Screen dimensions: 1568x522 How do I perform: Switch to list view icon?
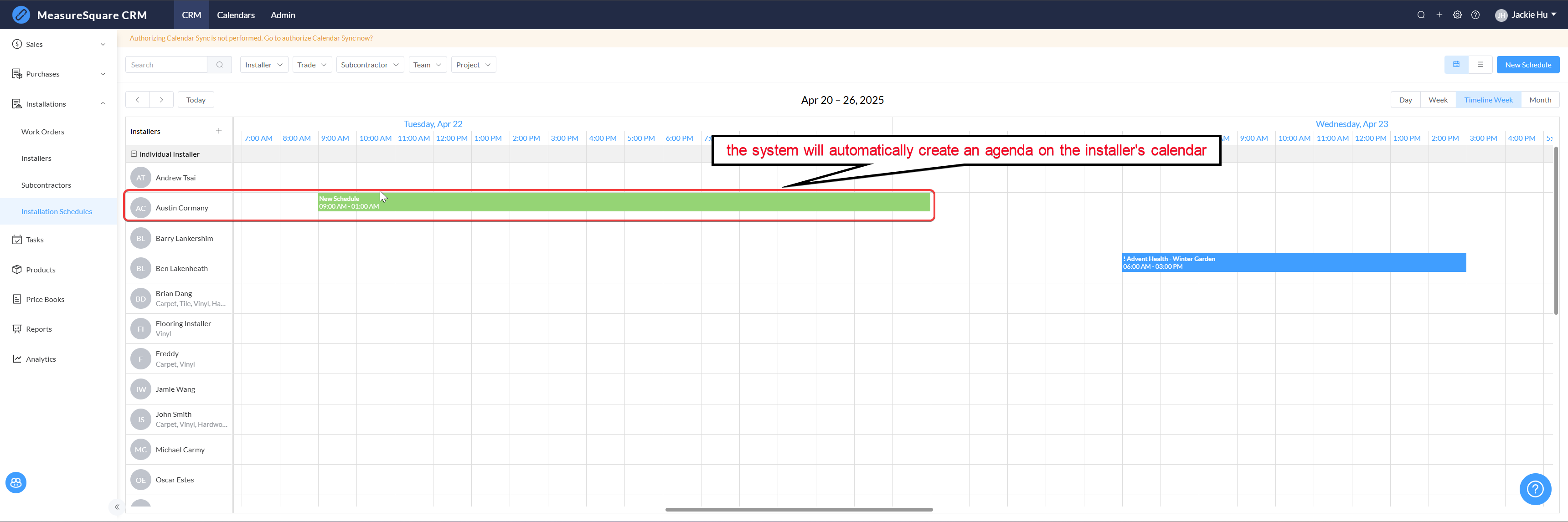[1480, 65]
